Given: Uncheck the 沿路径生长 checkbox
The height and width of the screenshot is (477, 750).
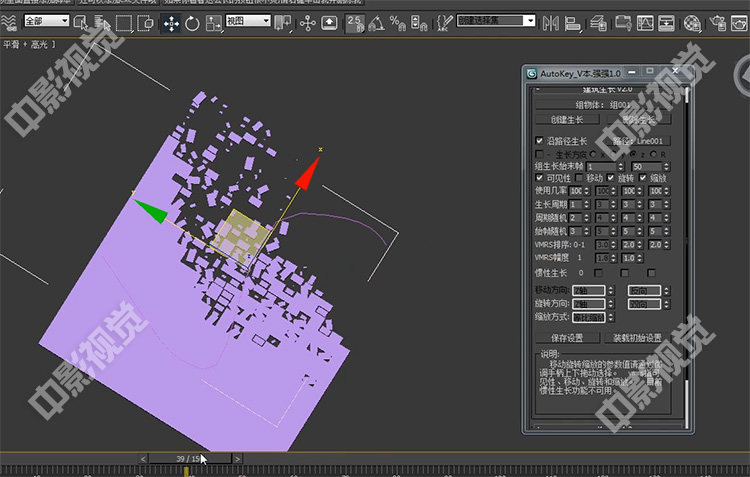Looking at the screenshot, I should click(540, 141).
